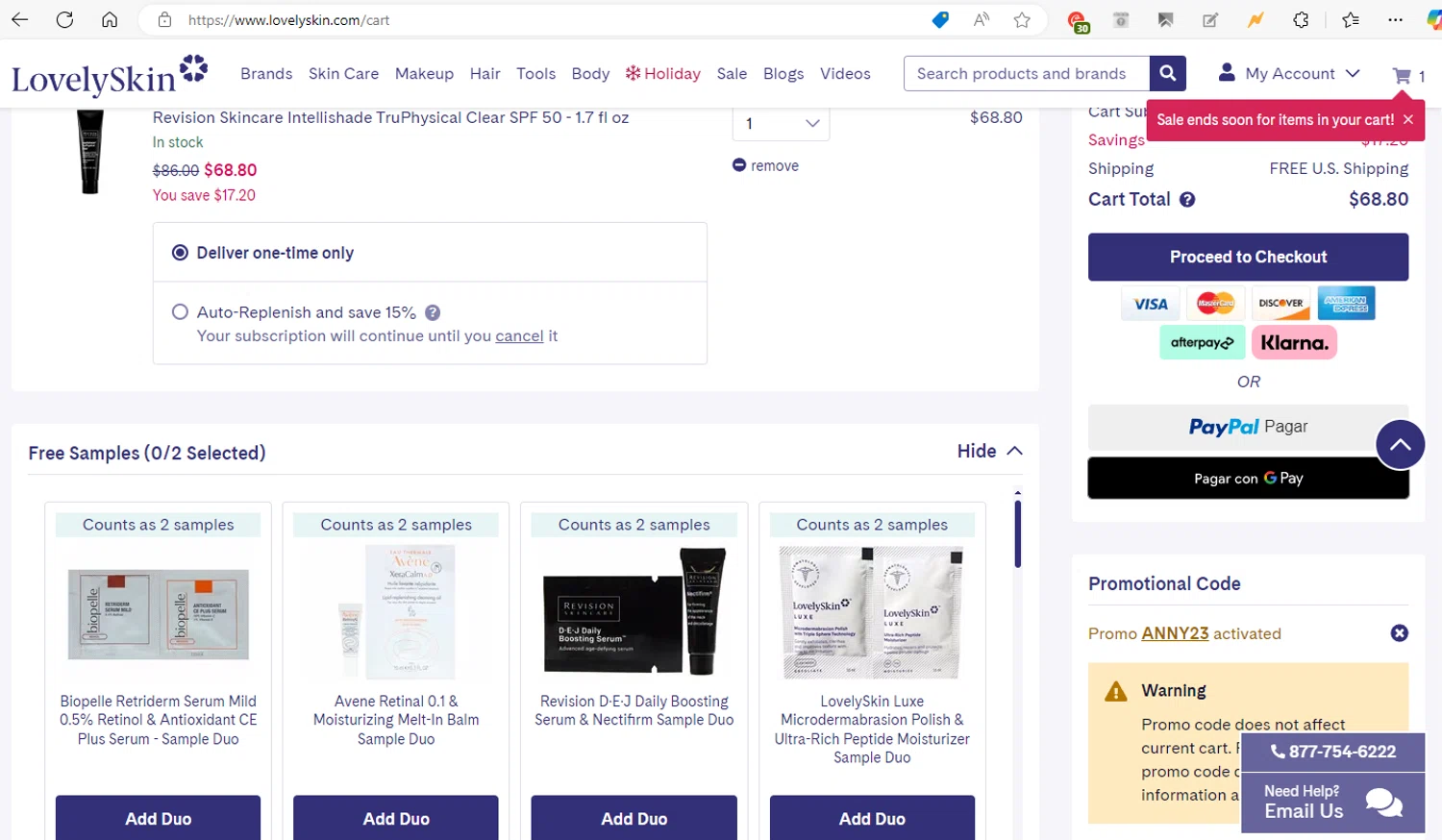1442x840 pixels.
Task: Click the cancel subscription link
Action: 519,336
